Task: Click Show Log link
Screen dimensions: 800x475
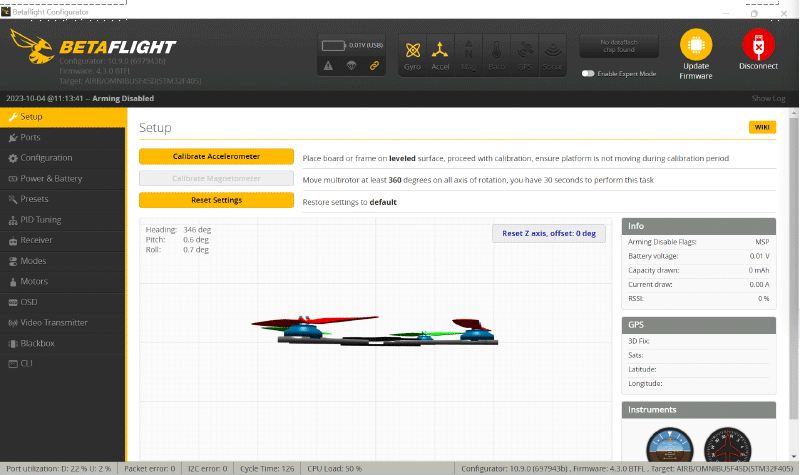Action: click(768, 99)
